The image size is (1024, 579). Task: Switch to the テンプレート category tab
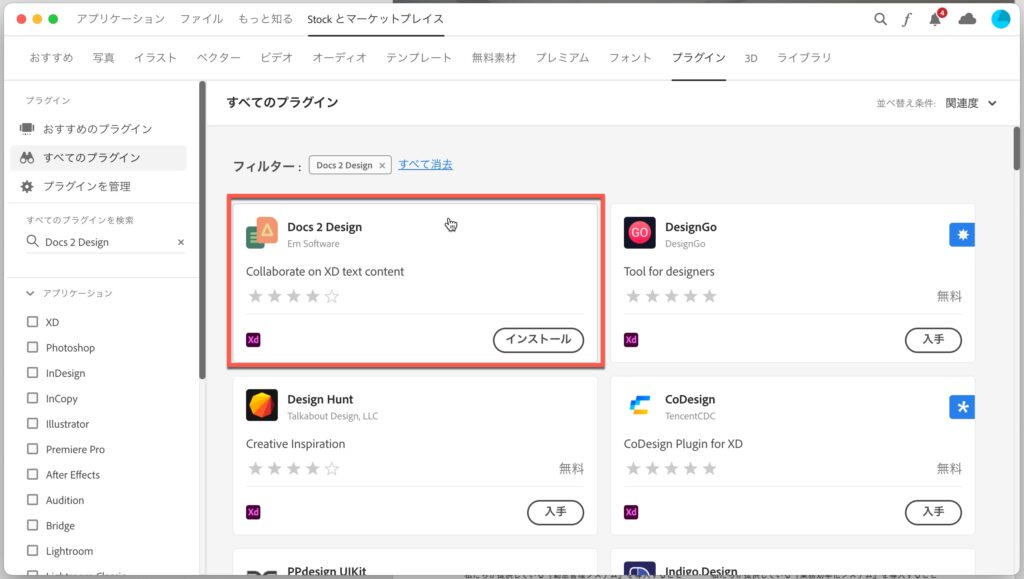pos(419,57)
